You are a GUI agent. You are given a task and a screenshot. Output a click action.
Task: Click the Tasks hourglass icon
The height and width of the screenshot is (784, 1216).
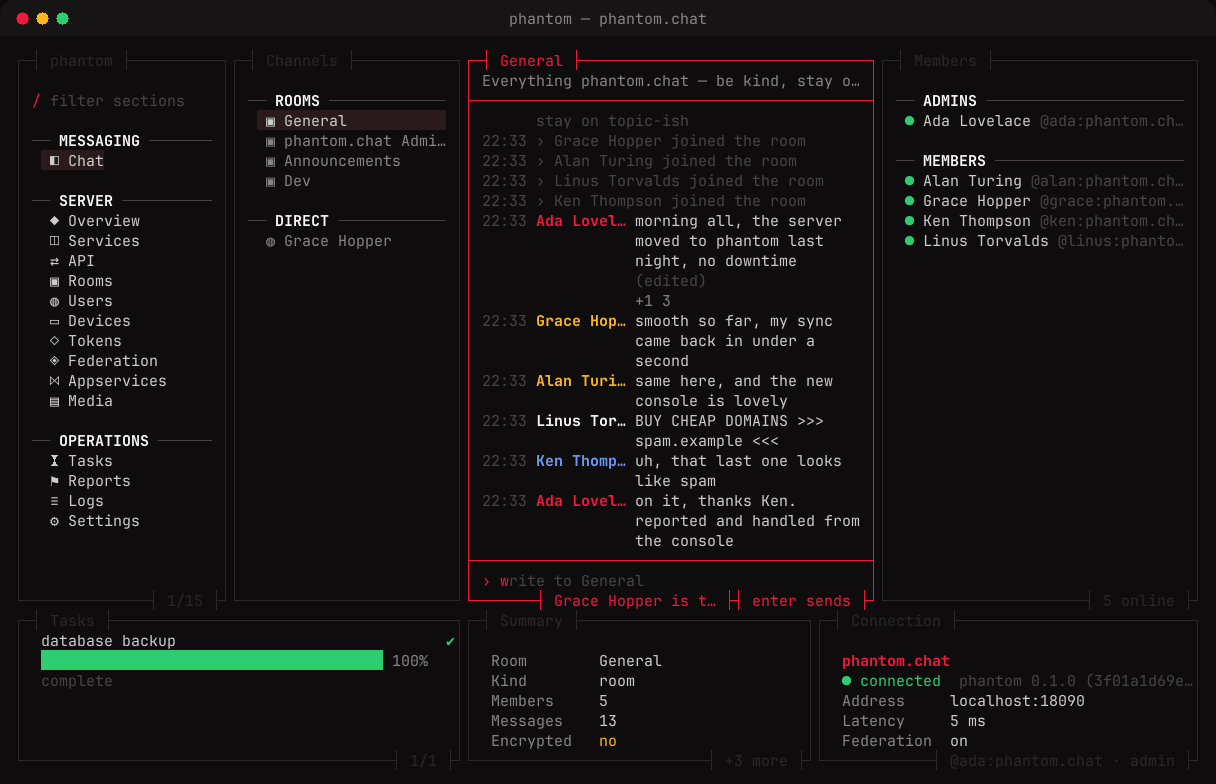pyautogui.click(x=54, y=461)
